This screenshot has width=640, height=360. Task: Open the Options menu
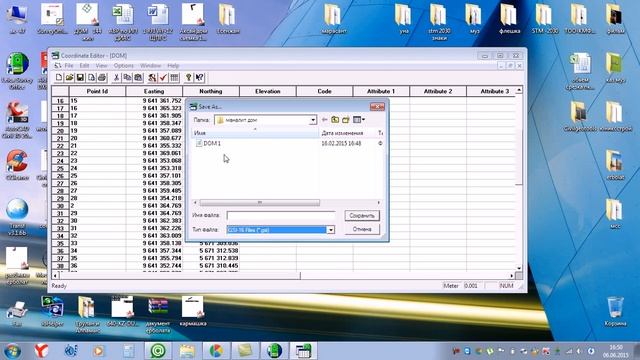pos(124,65)
